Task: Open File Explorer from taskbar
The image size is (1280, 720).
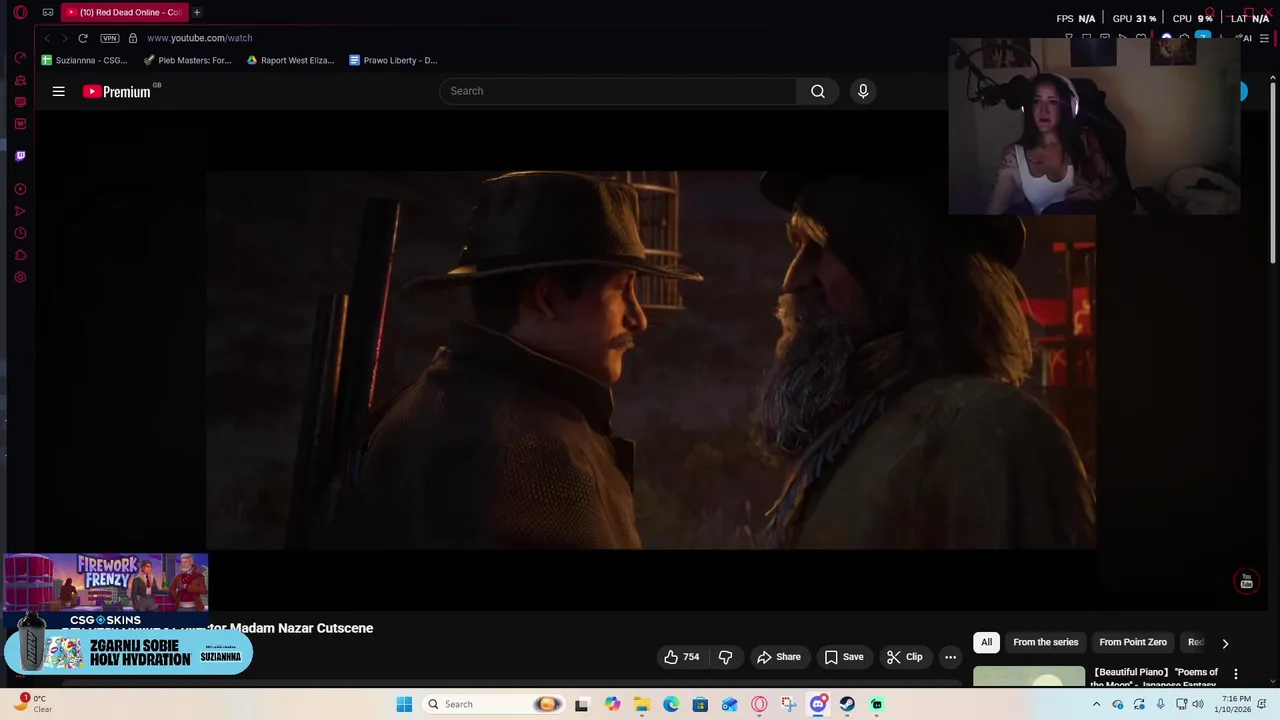Action: click(x=641, y=704)
